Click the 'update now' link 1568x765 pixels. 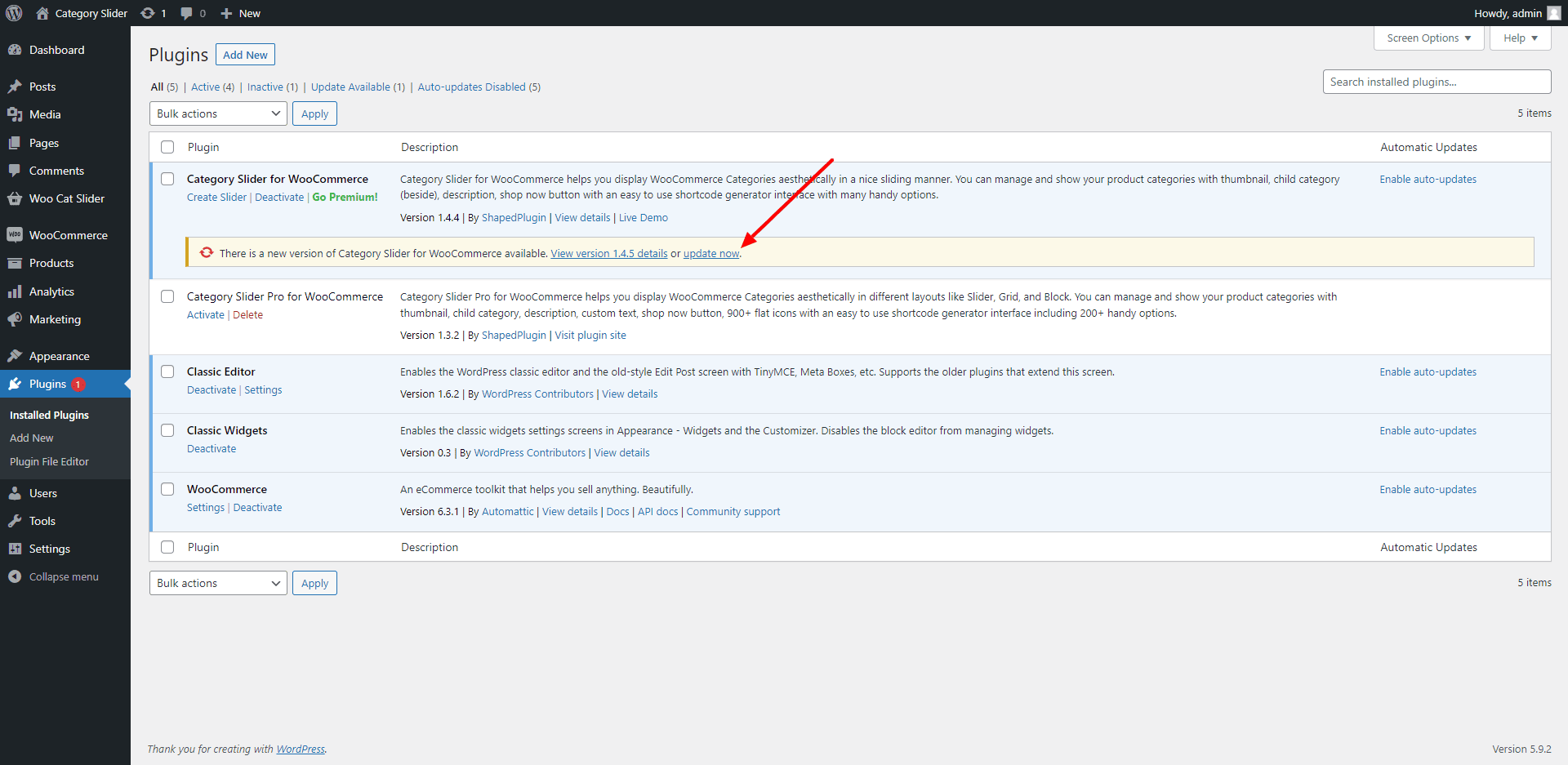(710, 254)
